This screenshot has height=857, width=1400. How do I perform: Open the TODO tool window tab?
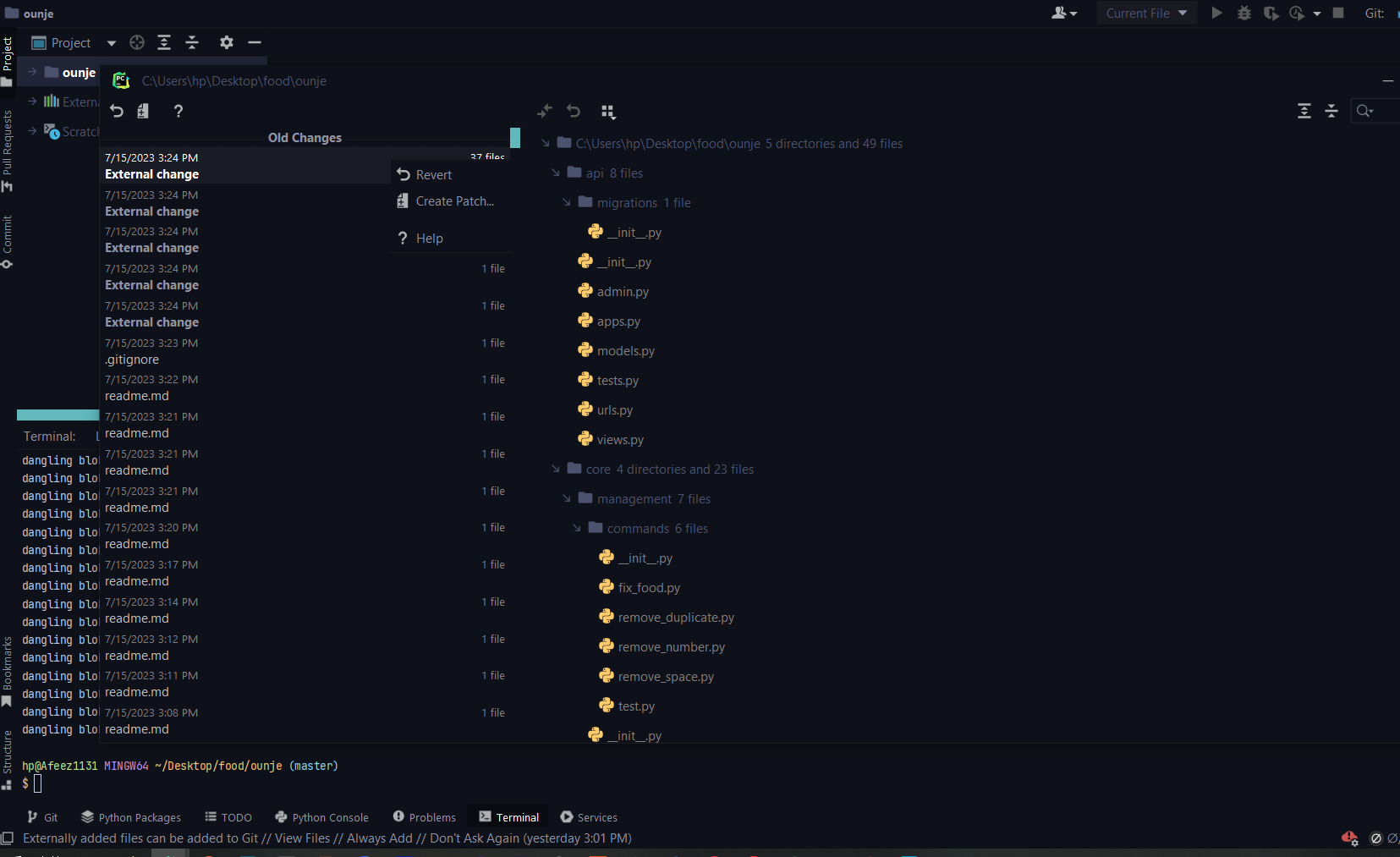tap(228, 817)
